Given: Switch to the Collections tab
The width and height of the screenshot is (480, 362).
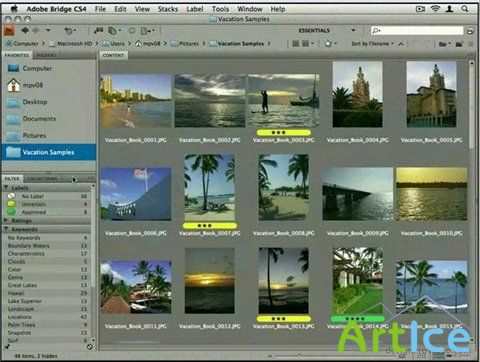Looking at the screenshot, I should pos(42,179).
